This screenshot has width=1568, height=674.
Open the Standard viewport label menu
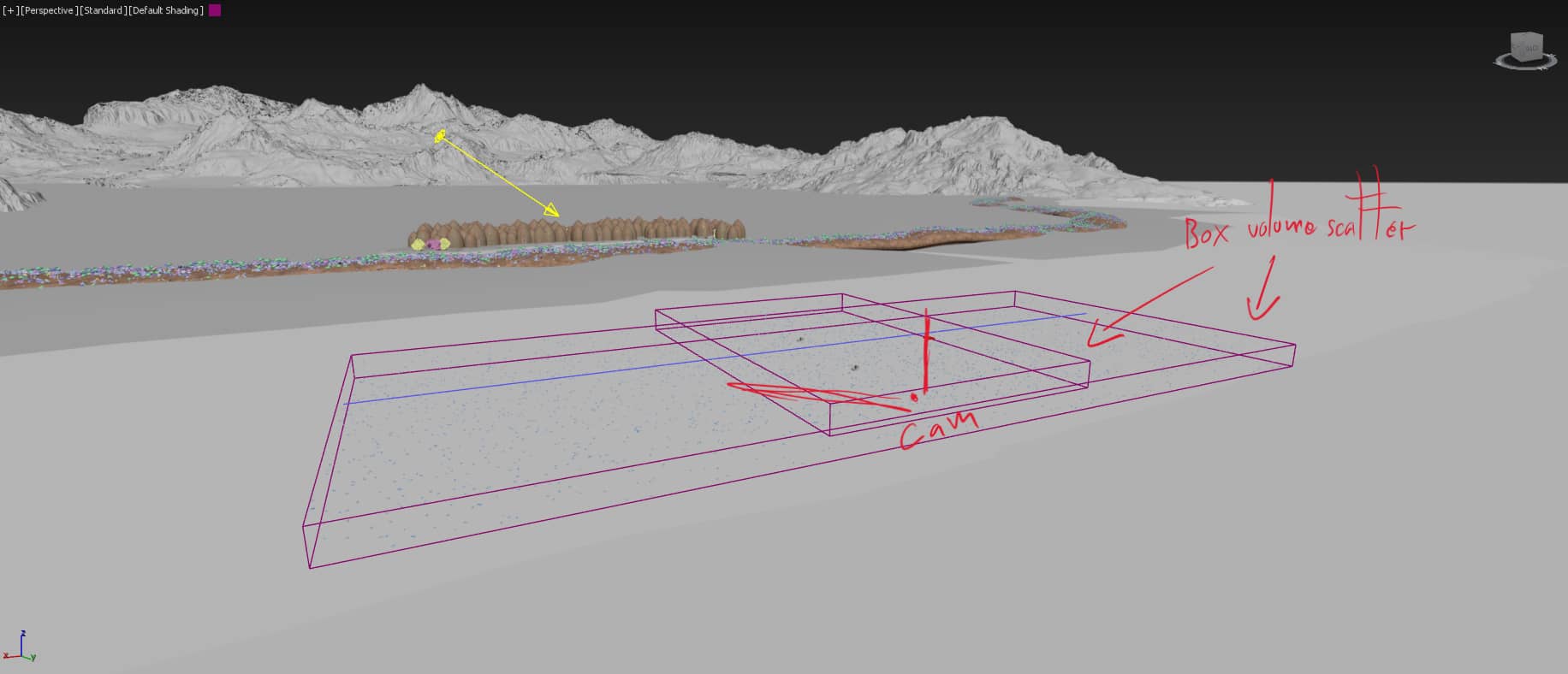pyautogui.click(x=103, y=10)
